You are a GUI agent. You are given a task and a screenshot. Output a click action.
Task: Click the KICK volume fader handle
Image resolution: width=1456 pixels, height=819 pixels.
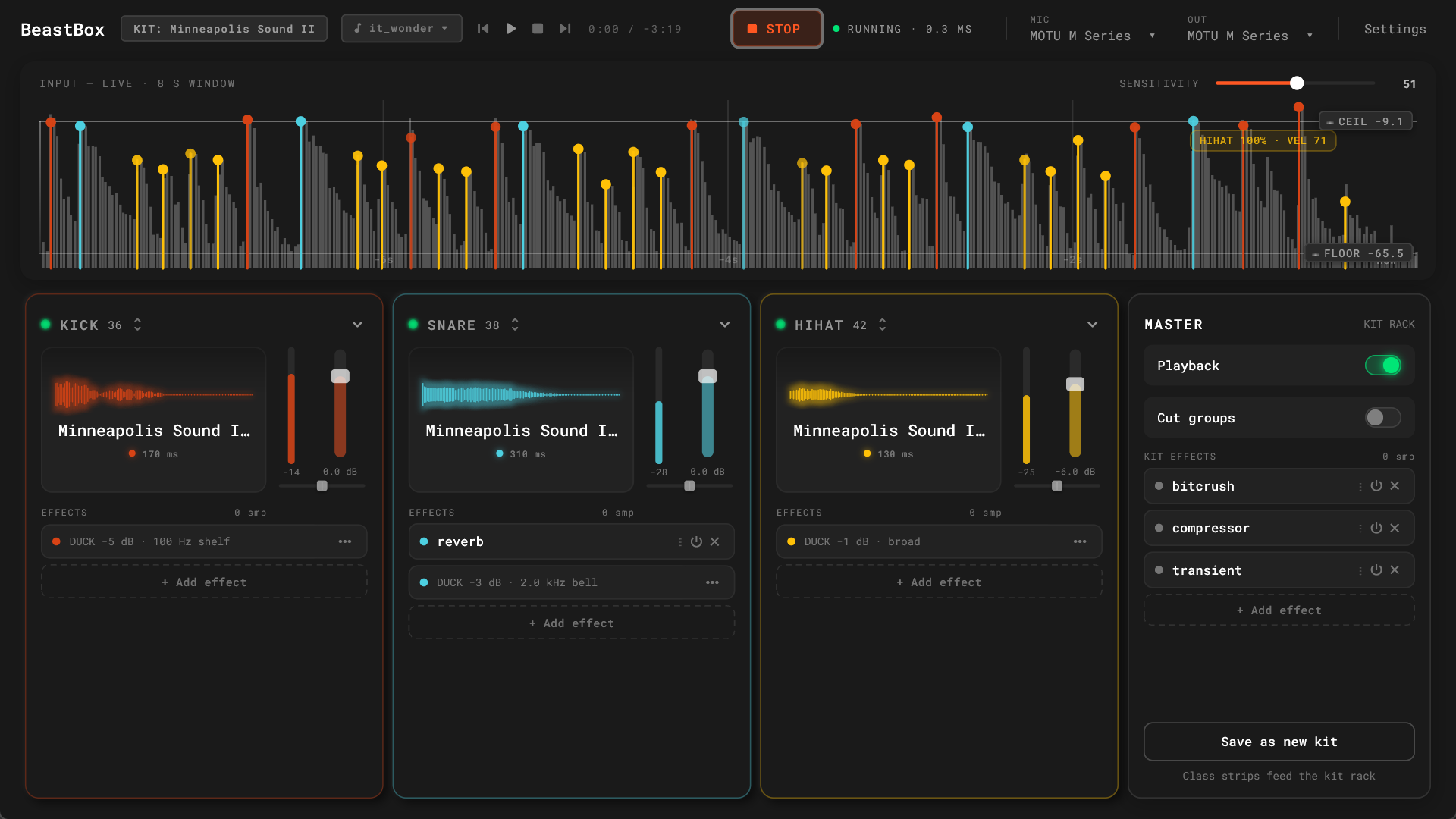pos(340,376)
